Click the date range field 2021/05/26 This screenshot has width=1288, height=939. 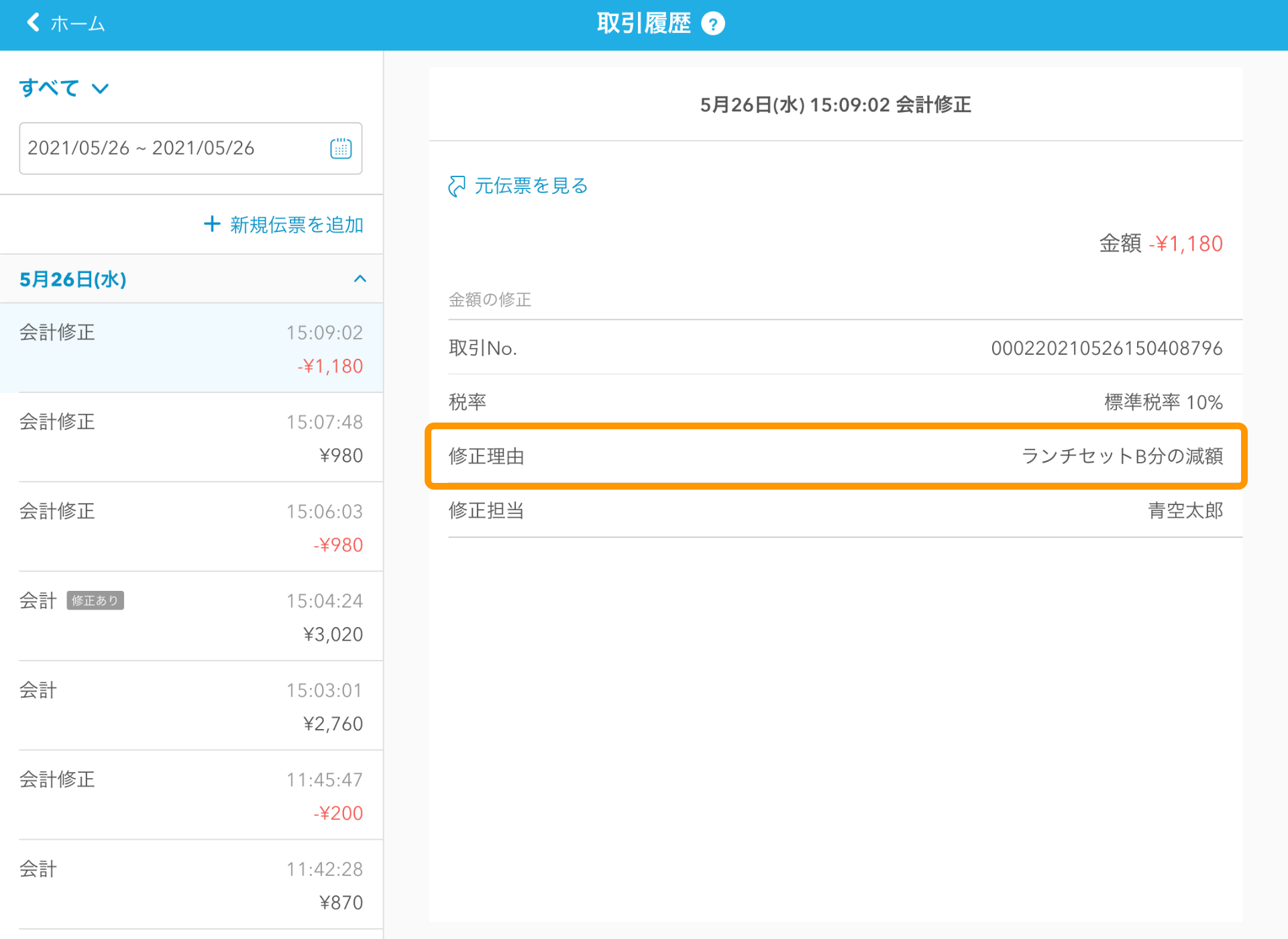click(191, 148)
